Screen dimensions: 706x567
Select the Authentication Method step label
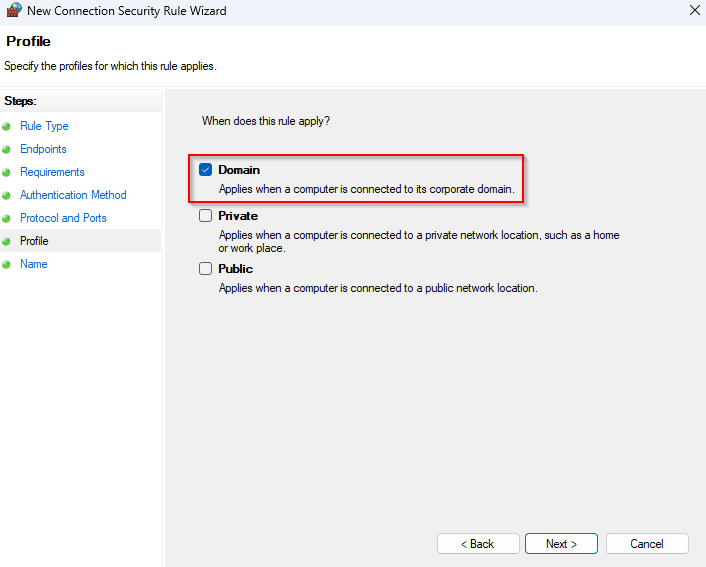pos(73,195)
